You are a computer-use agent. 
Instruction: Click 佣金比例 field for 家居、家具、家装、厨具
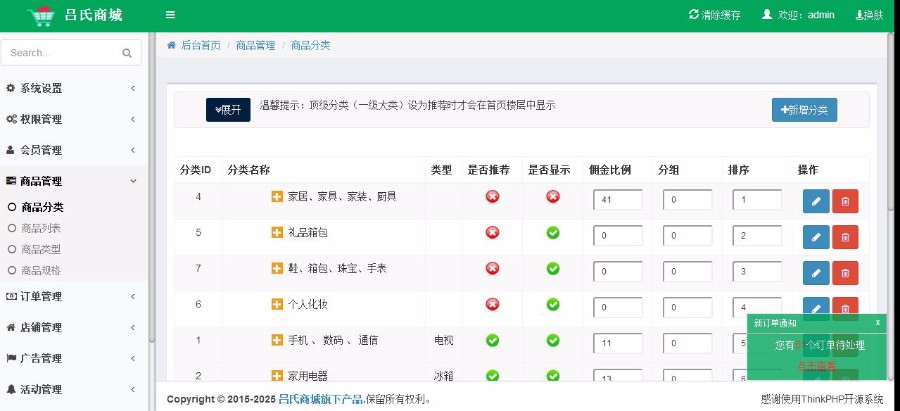point(618,200)
